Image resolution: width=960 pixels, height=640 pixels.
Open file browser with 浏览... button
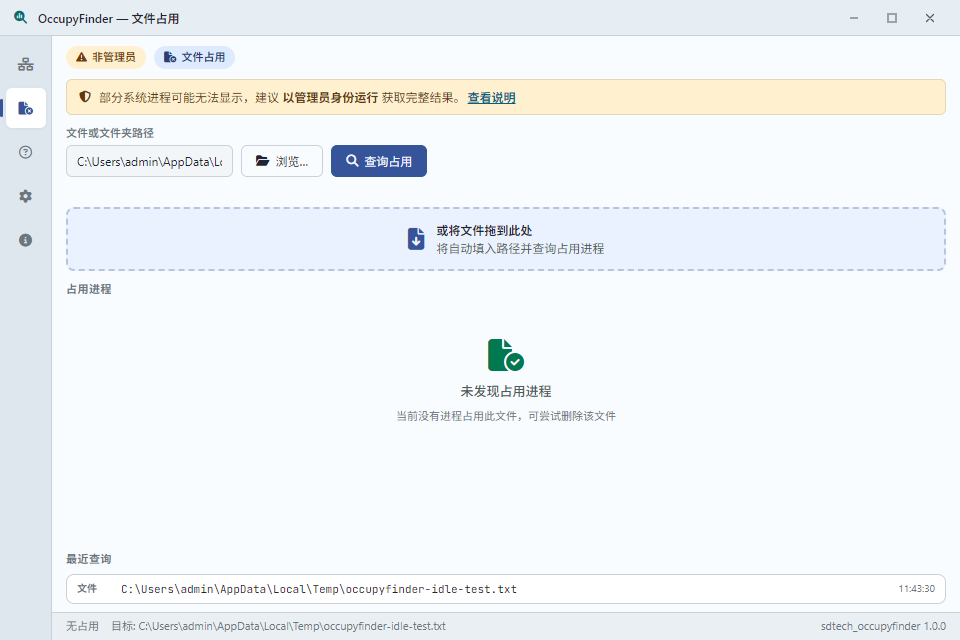[282, 161]
